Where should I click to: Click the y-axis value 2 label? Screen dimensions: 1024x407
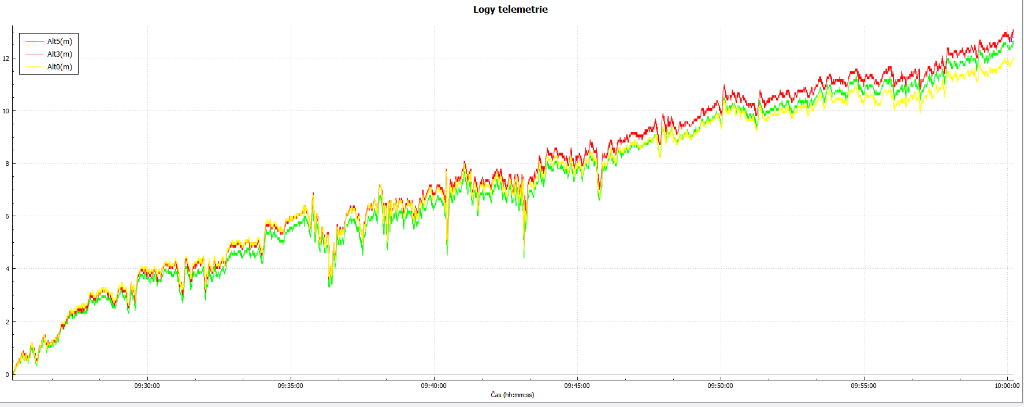[x=7, y=322]
